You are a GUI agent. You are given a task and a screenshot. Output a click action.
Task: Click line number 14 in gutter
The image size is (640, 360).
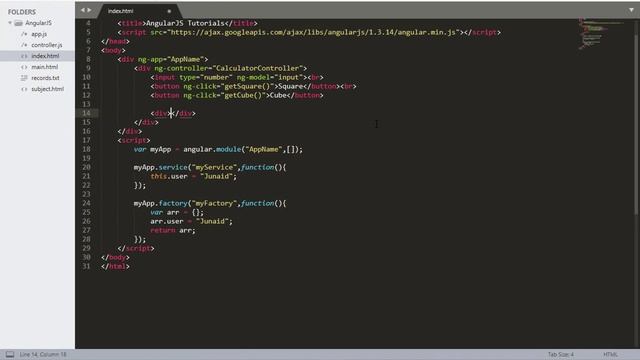[86, 113]
